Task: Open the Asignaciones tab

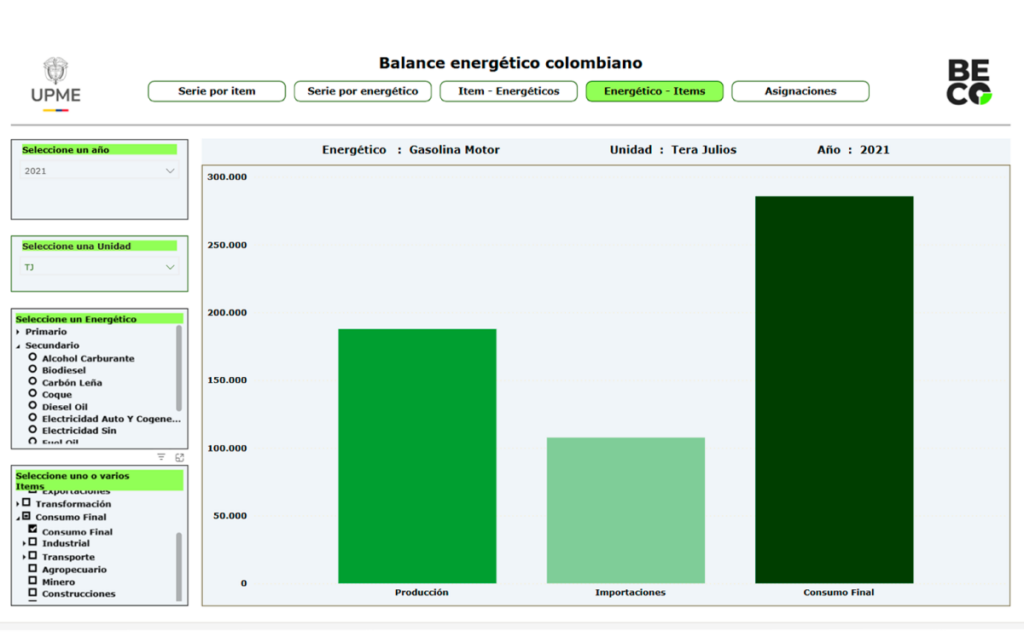Action: tap(800, 92)
